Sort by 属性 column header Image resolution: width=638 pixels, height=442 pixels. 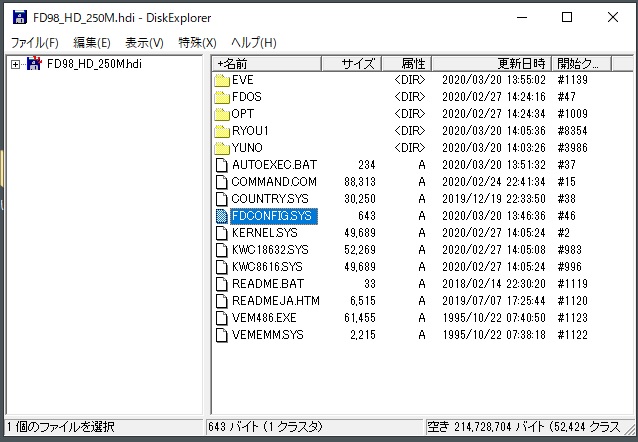407,63
